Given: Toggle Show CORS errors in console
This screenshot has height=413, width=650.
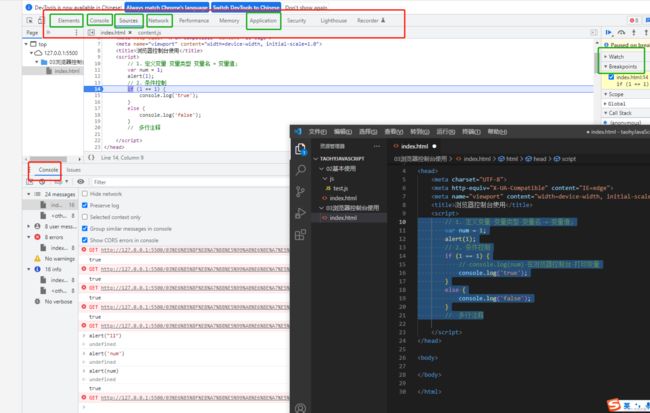Looking at the screenshot, I should tap(85, 240).
